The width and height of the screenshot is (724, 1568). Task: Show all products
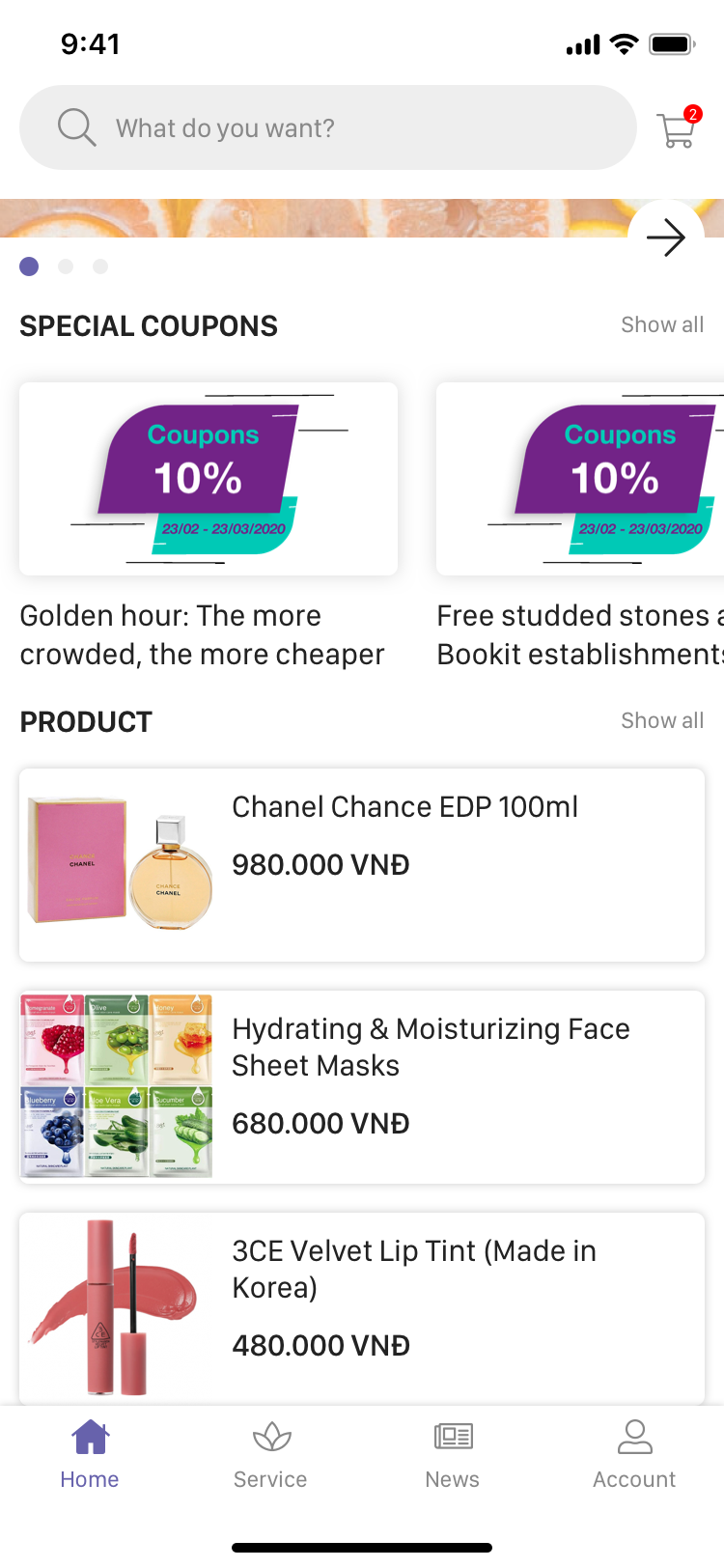(x=662, y=720)
